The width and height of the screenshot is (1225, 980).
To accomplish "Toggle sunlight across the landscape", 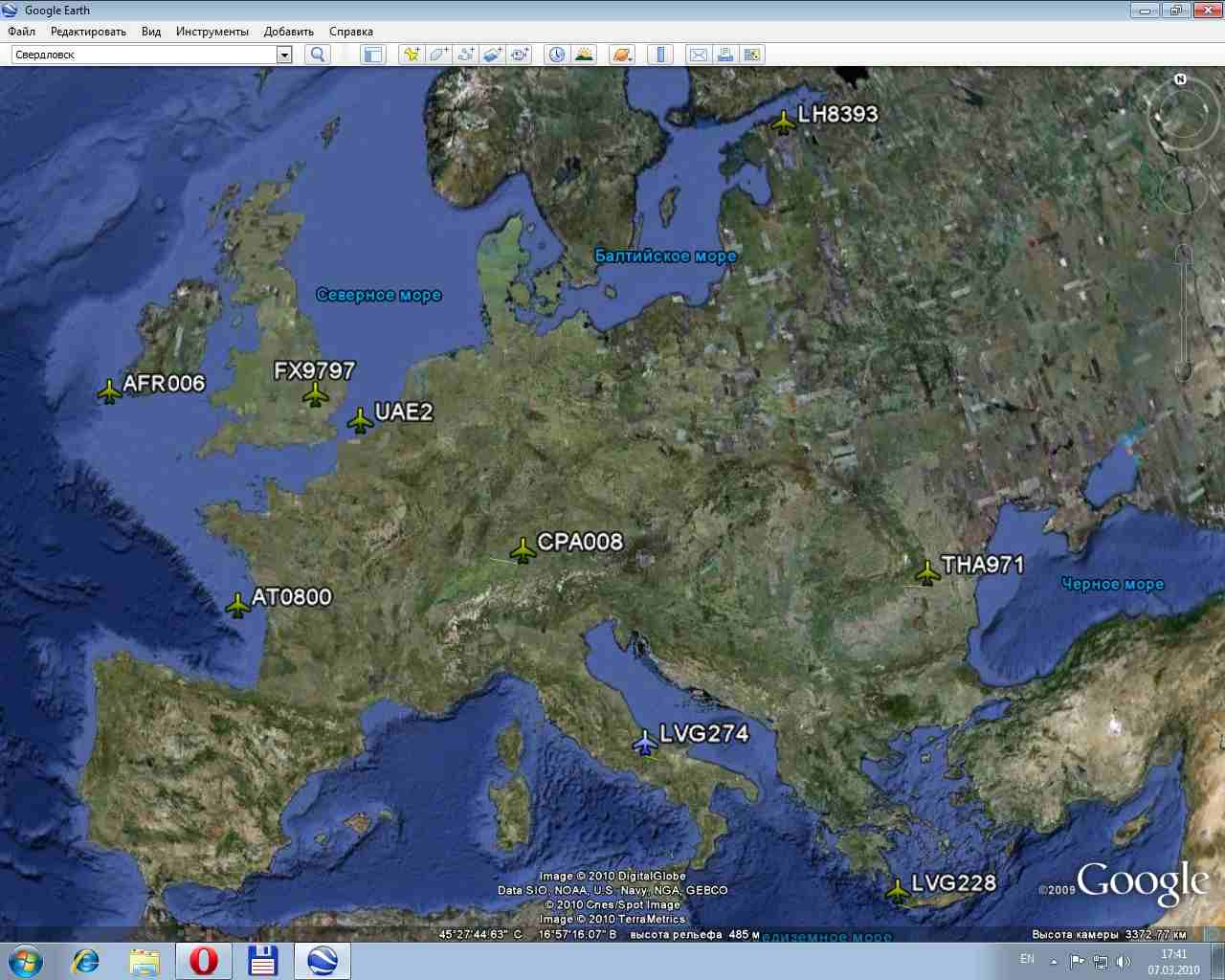I will coord(583,55).
